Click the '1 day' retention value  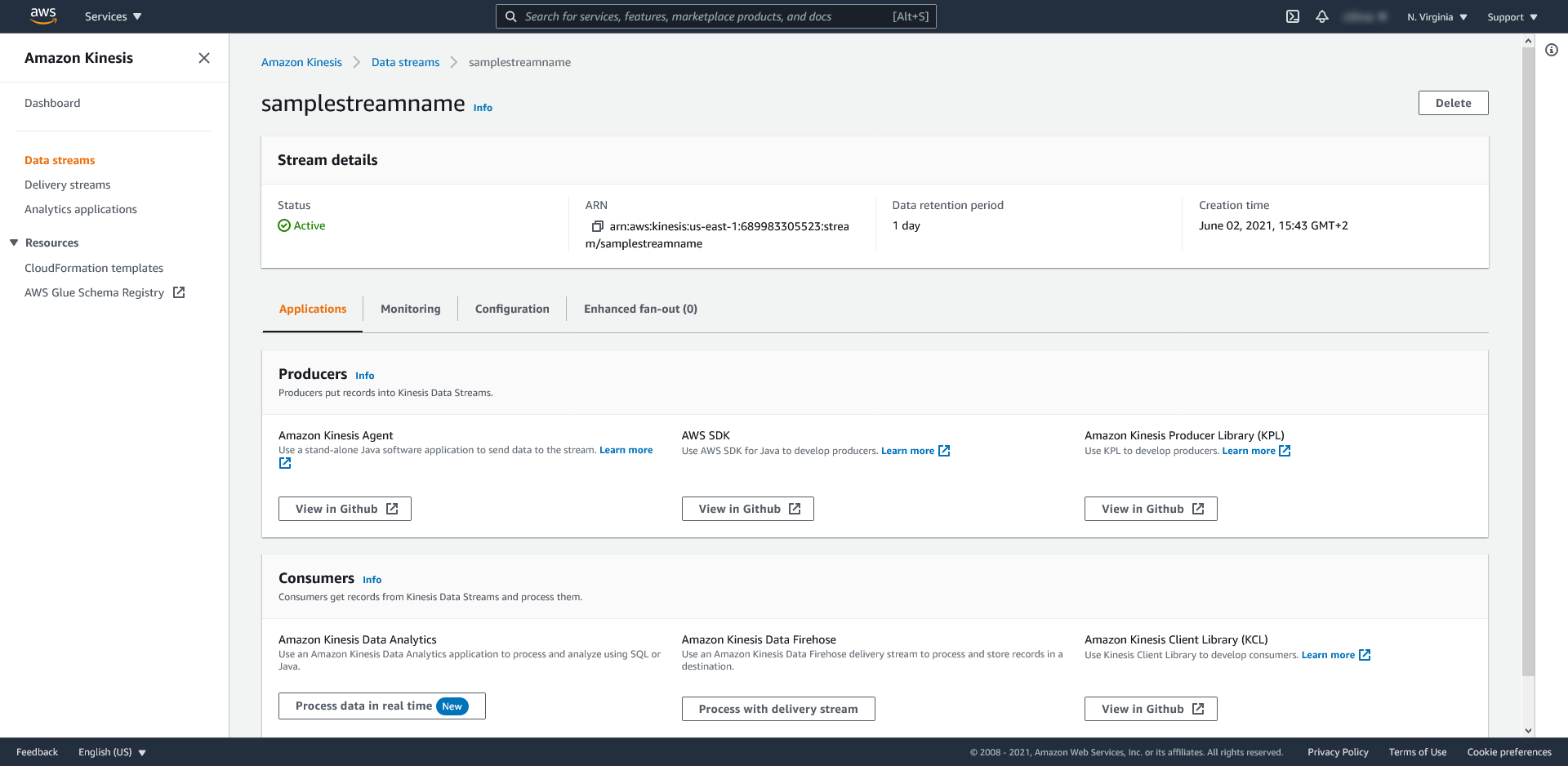pyautogui.click(x=906, y=225)
